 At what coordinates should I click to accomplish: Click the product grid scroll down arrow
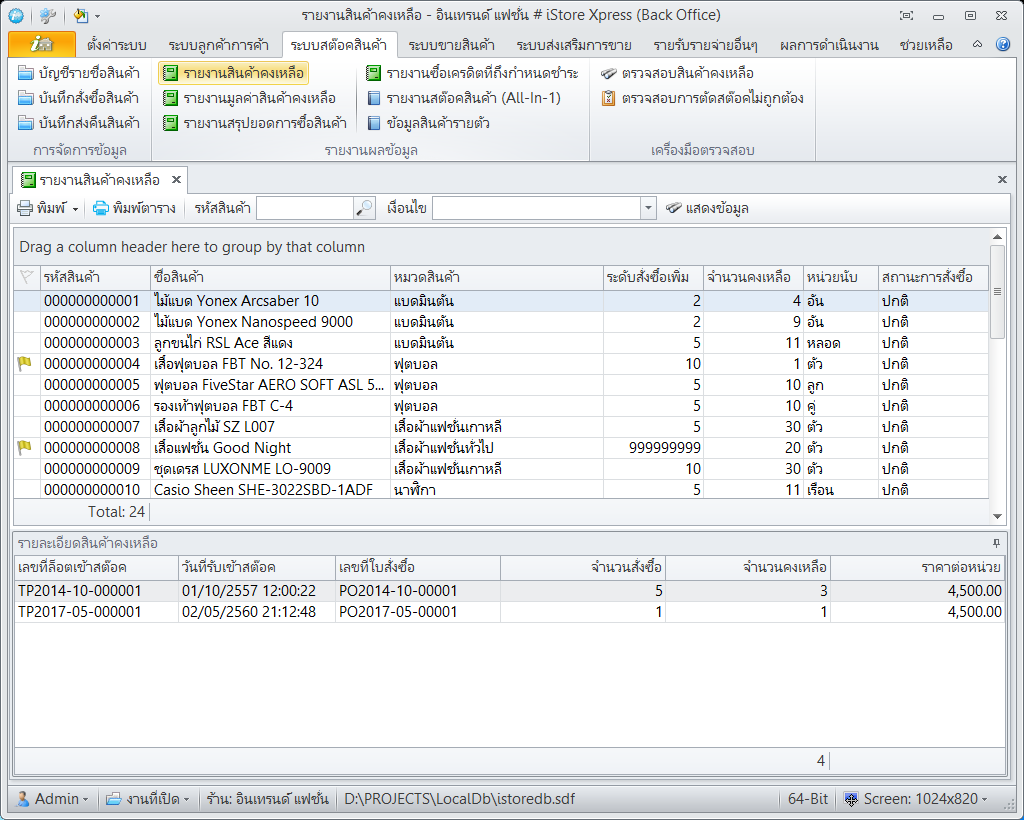pyautogui.click(x=997, y=516)
